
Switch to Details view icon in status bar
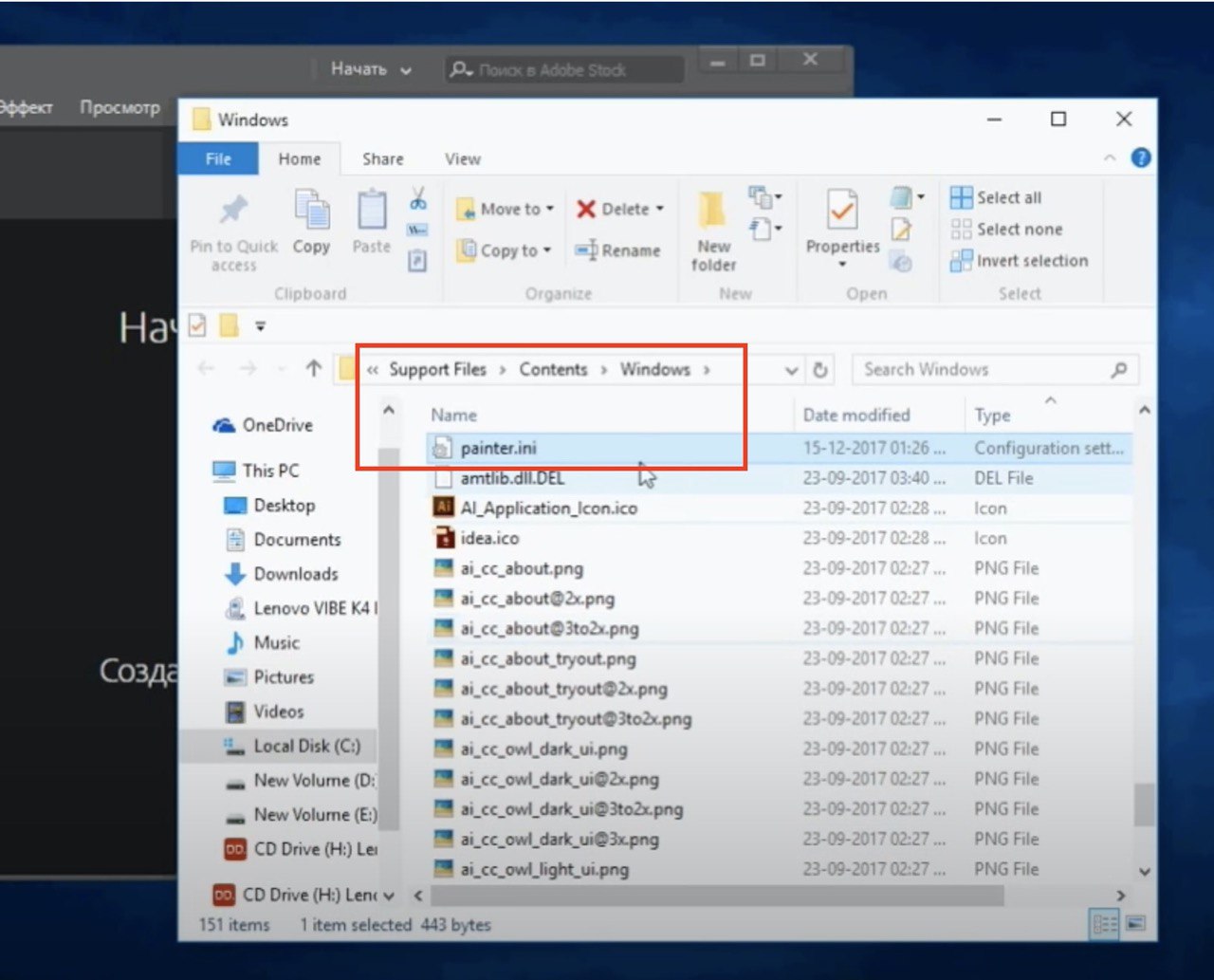point(1105,923)
